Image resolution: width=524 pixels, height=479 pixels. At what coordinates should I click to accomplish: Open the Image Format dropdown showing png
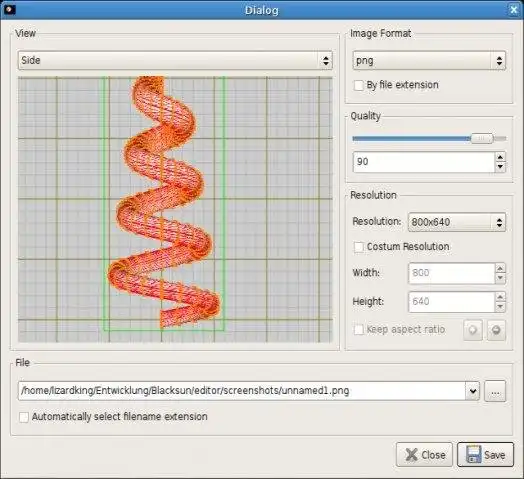point(429,61)
